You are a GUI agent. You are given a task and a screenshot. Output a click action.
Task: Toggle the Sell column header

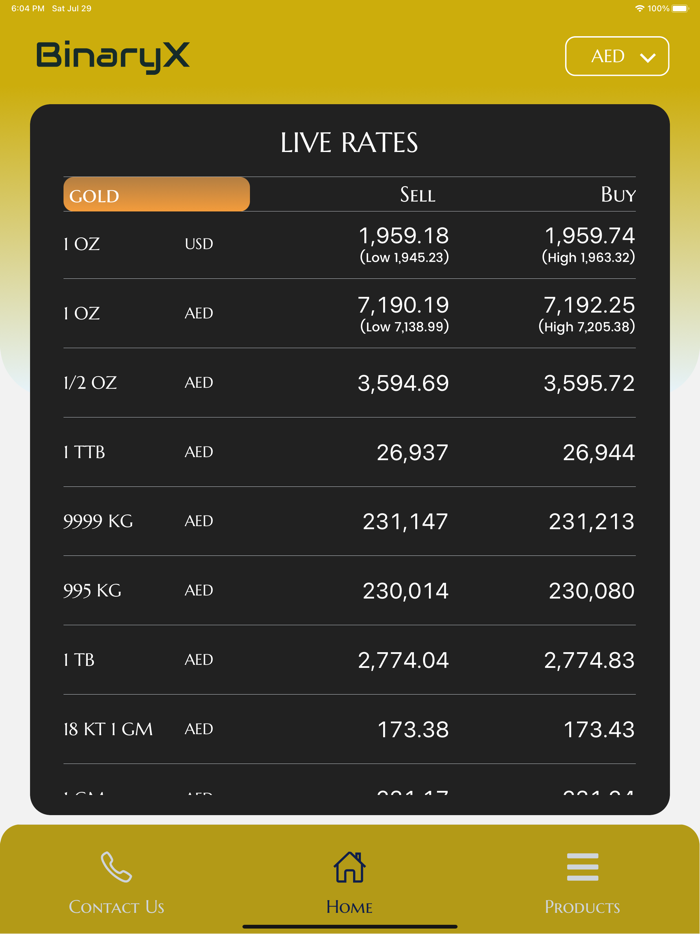[x=418, y=194]
